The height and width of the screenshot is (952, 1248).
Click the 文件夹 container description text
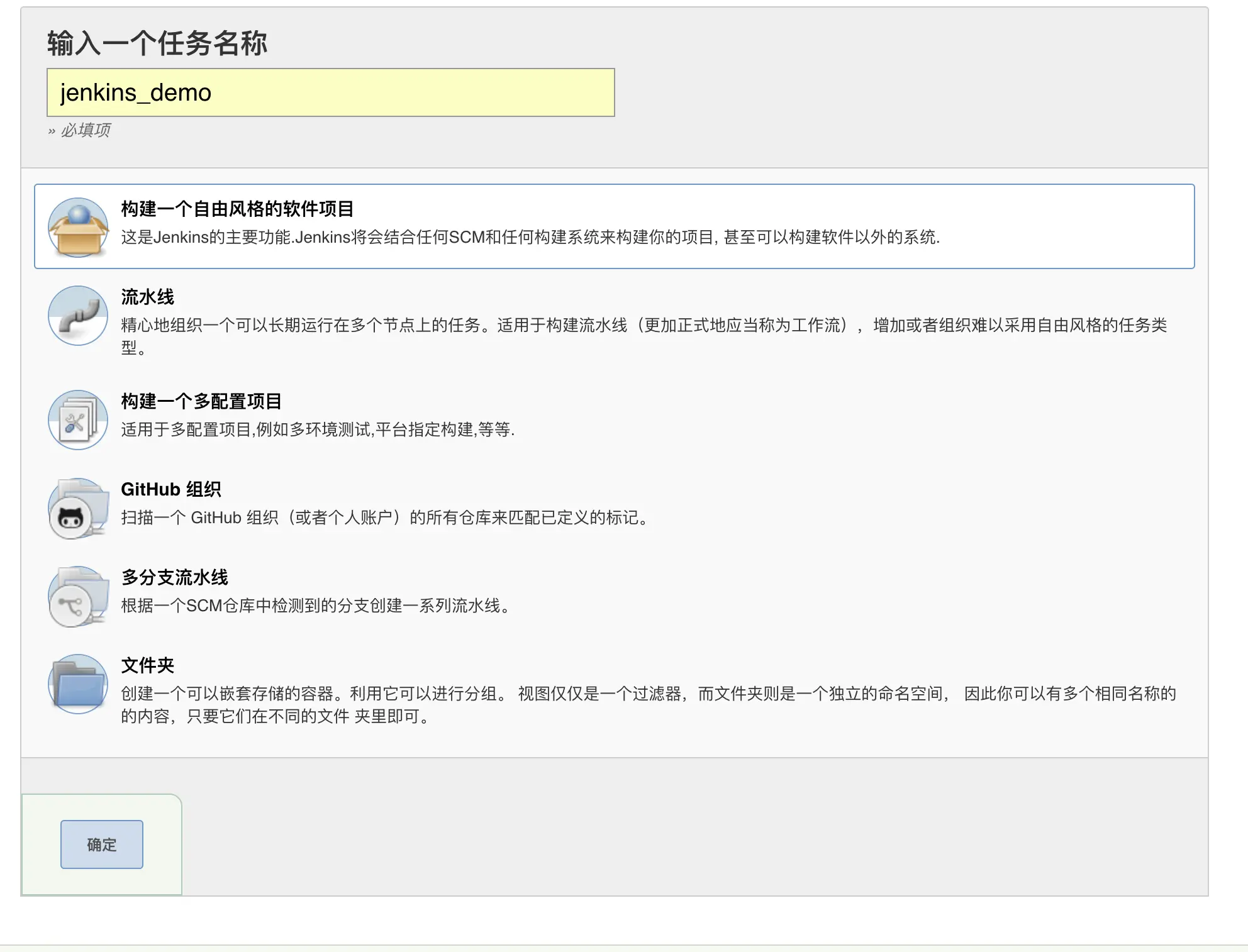(648, 694)
